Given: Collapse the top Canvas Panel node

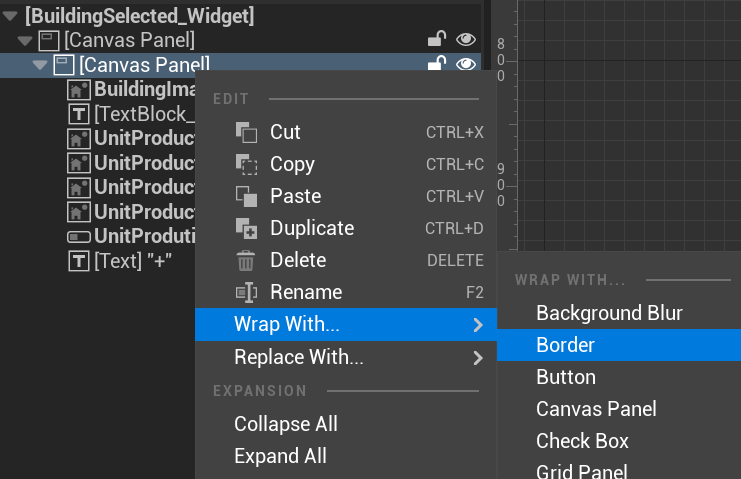Looking at the screenshot, I should tap(24, 41).
